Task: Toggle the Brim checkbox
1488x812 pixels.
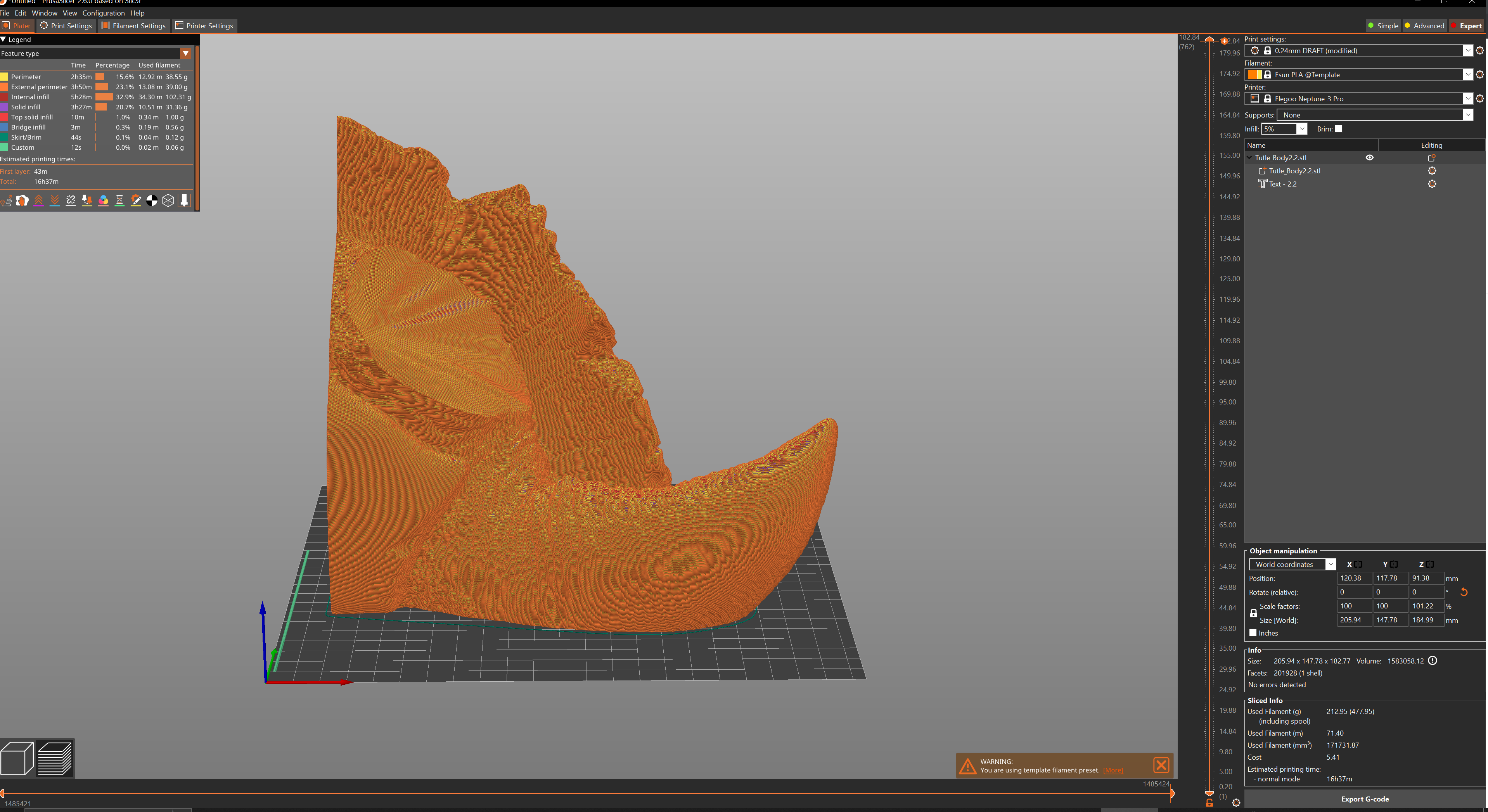Action: [1338, 129]
